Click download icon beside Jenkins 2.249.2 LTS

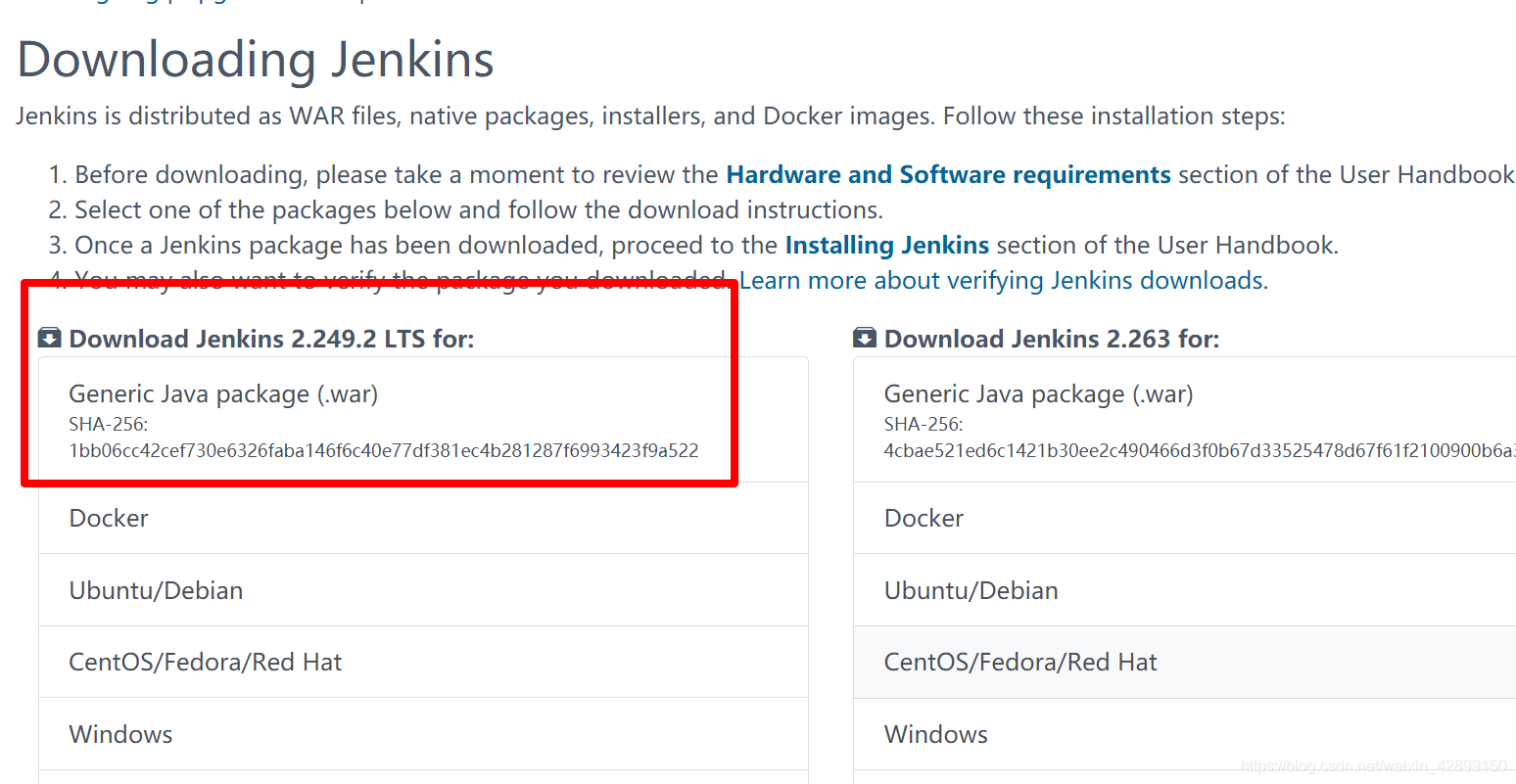pos(49,339)
